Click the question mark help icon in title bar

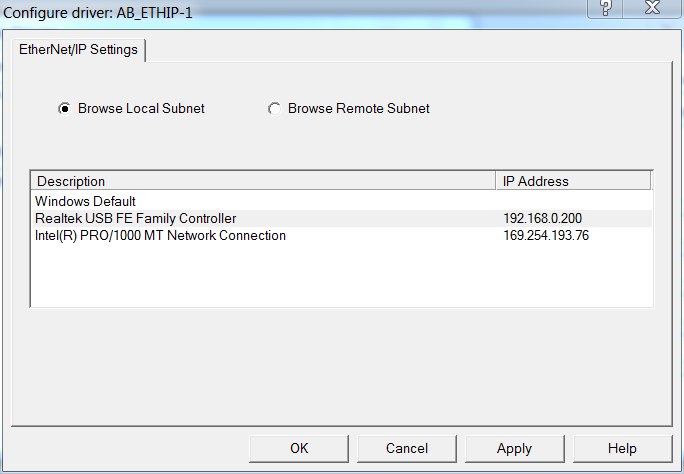click(x=605, y=8)
